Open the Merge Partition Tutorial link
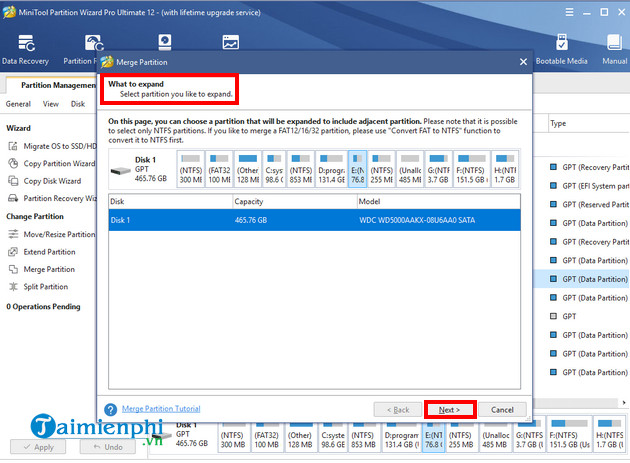The image size is (630, 463). (x=161, y=409)
